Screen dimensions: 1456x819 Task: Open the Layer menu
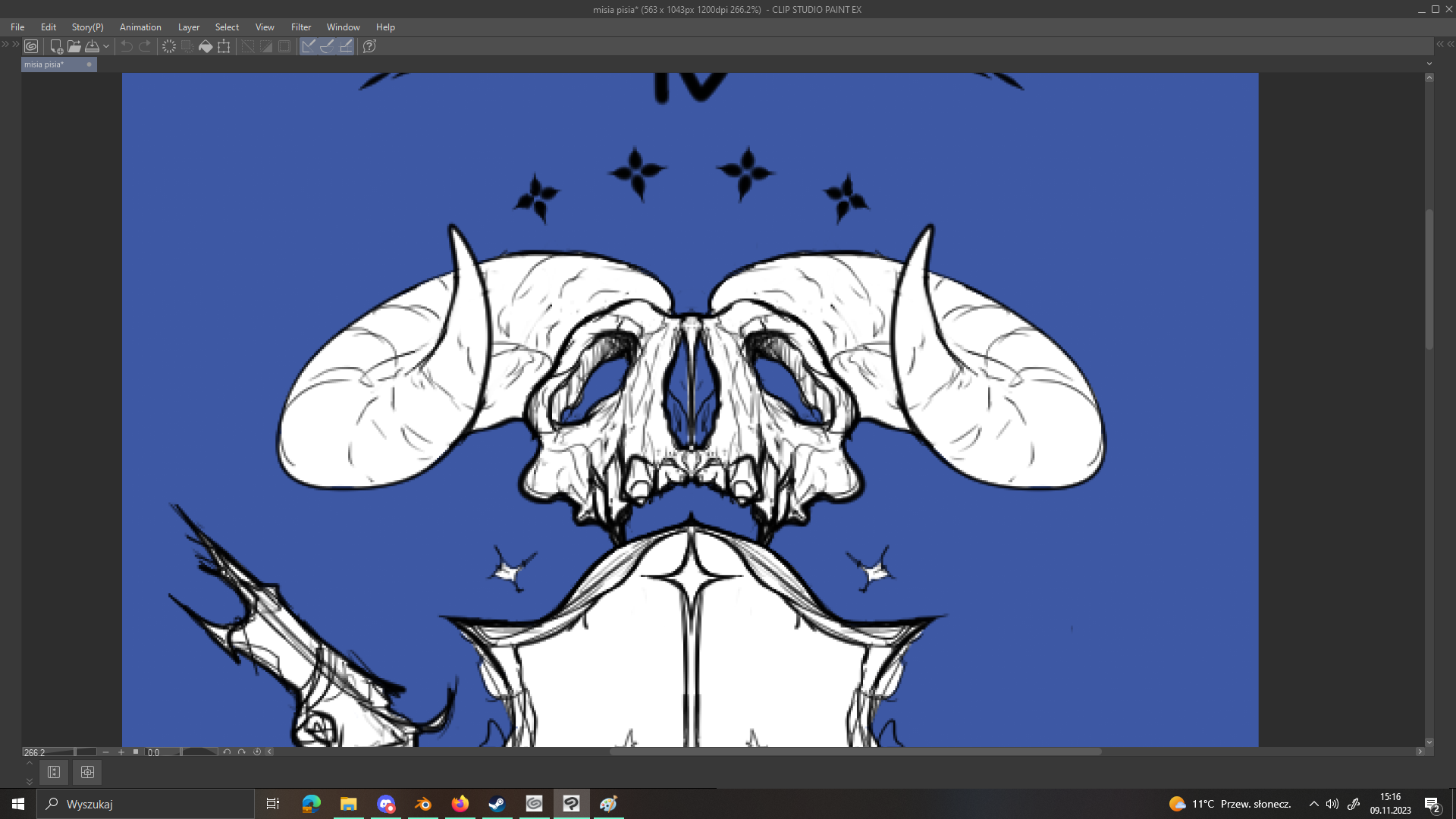pyautogui.click(x=189, y=27)
